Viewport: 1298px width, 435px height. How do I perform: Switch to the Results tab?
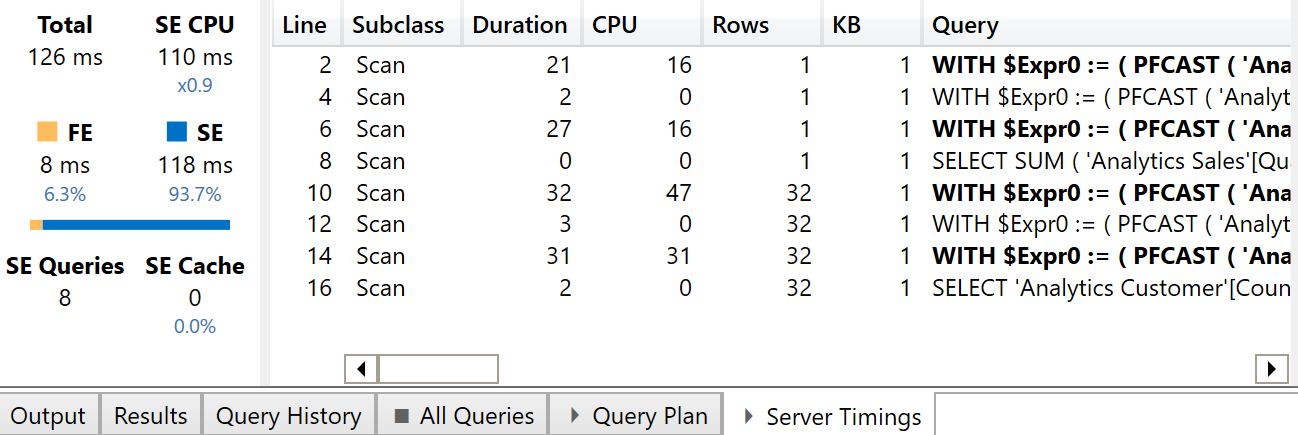tap(151, 415)
